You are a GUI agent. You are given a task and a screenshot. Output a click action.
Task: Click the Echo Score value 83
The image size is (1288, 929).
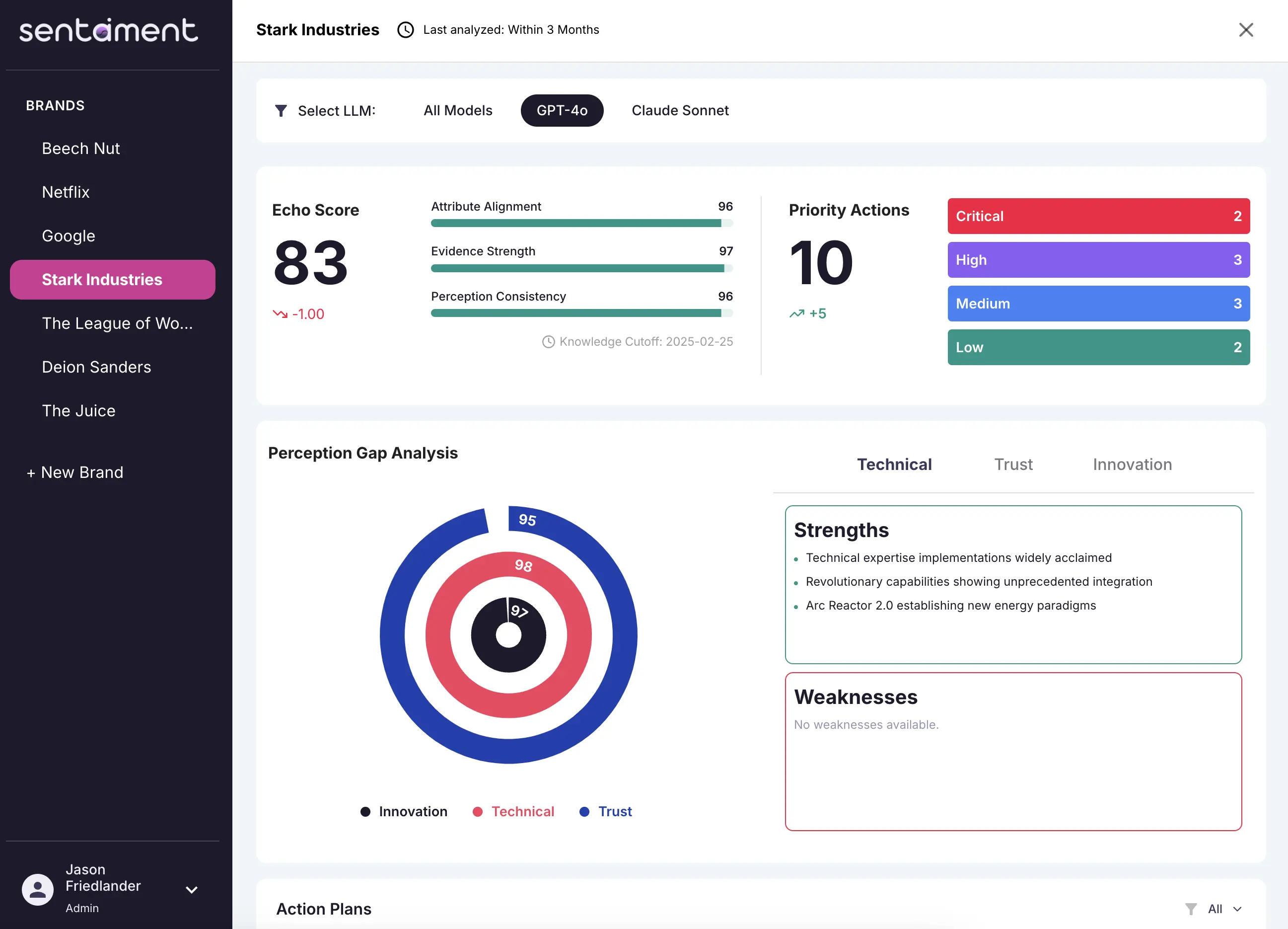310,262
